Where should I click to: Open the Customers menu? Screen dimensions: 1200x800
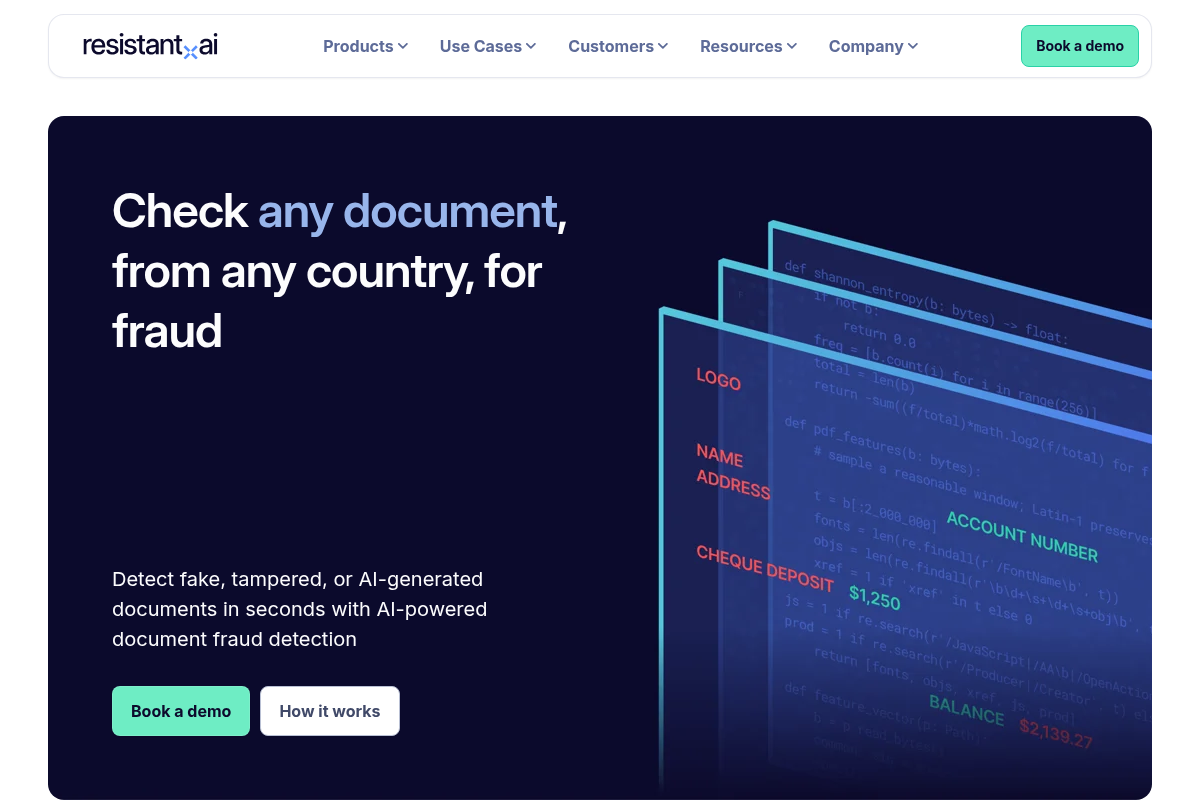click(x=618, y=46)
